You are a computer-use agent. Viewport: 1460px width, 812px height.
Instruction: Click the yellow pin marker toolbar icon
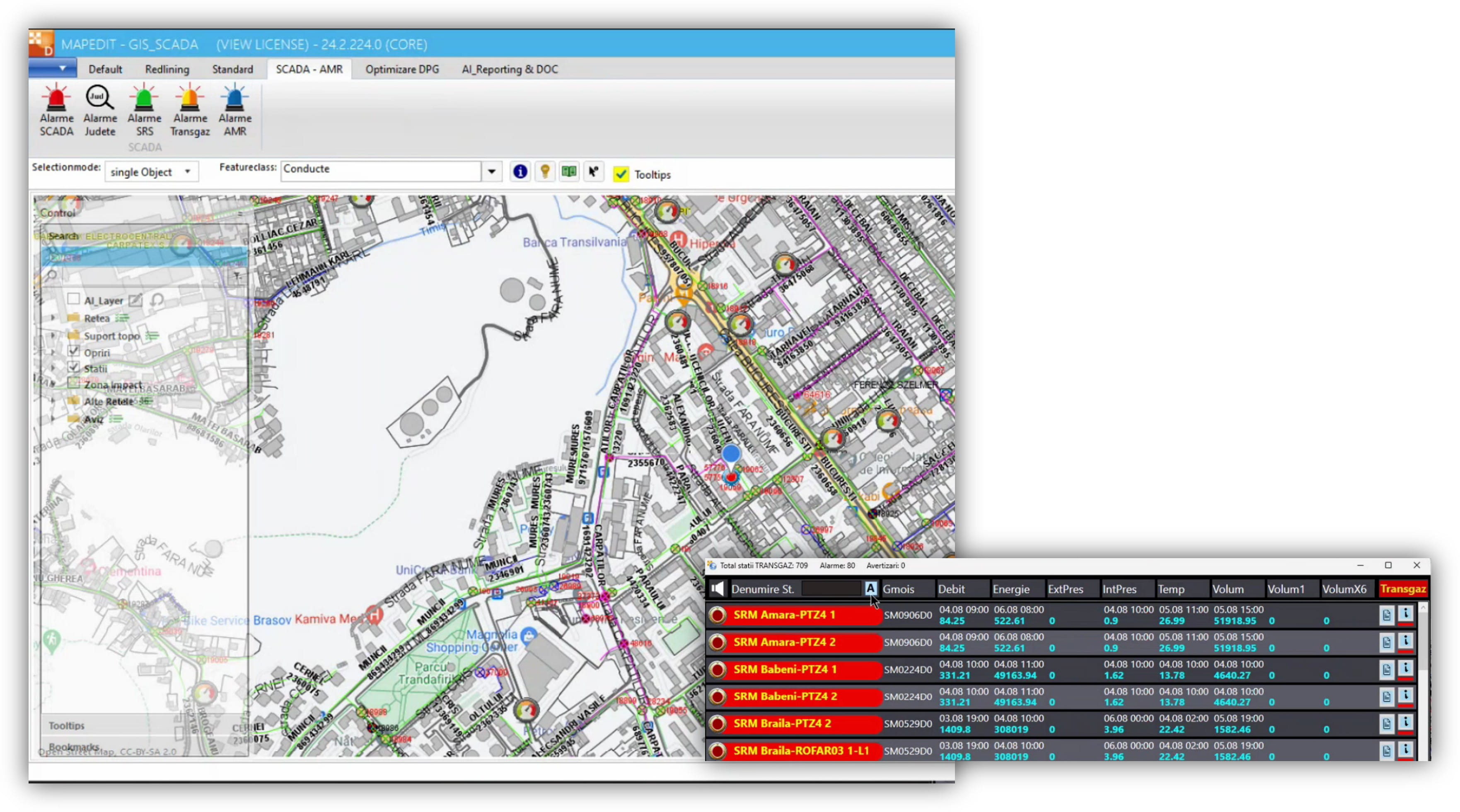pos(545,172)
